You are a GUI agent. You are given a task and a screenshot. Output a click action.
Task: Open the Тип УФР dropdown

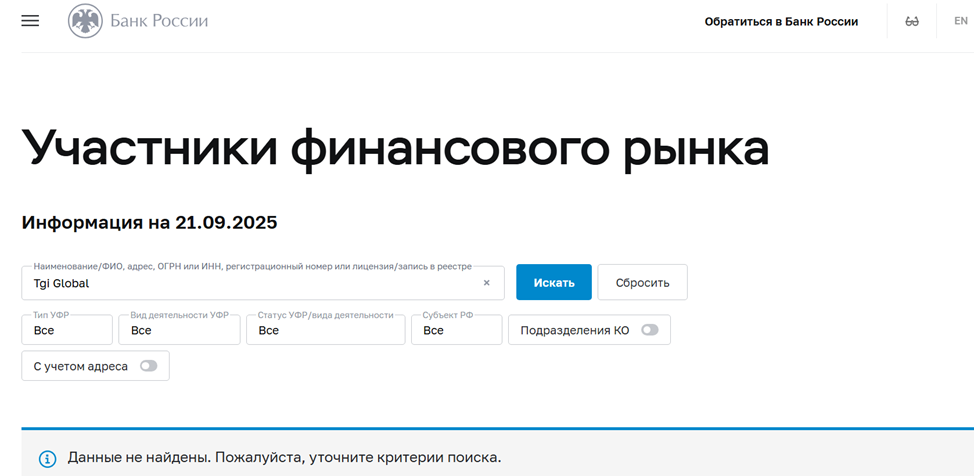tap(67, 330)
